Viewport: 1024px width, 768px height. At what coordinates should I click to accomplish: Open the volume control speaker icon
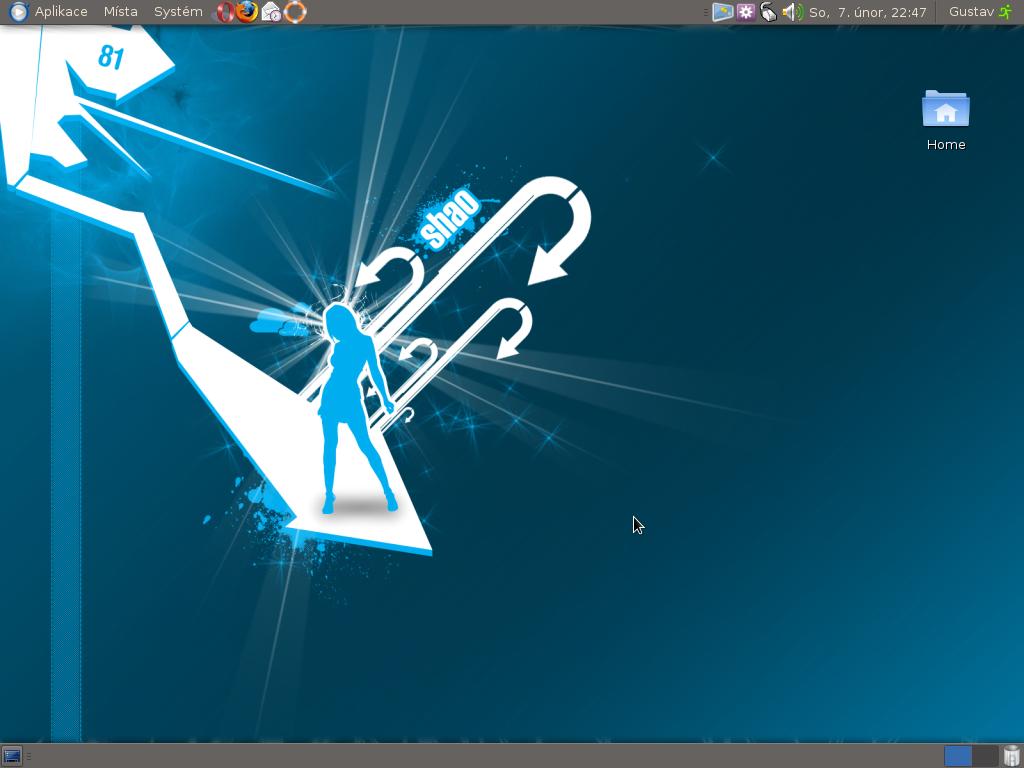pyautogui.click(x=792, y=12)
